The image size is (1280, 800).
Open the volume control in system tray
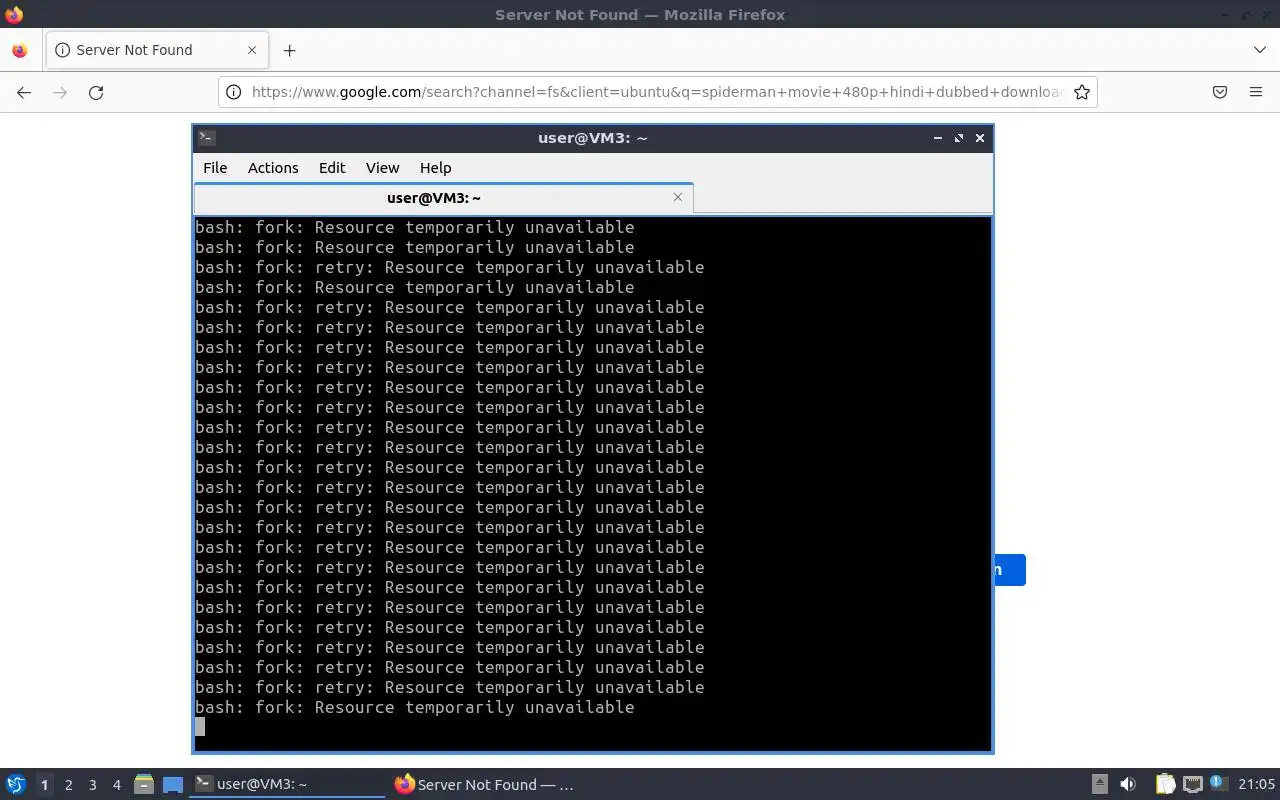coord(1128,785)
